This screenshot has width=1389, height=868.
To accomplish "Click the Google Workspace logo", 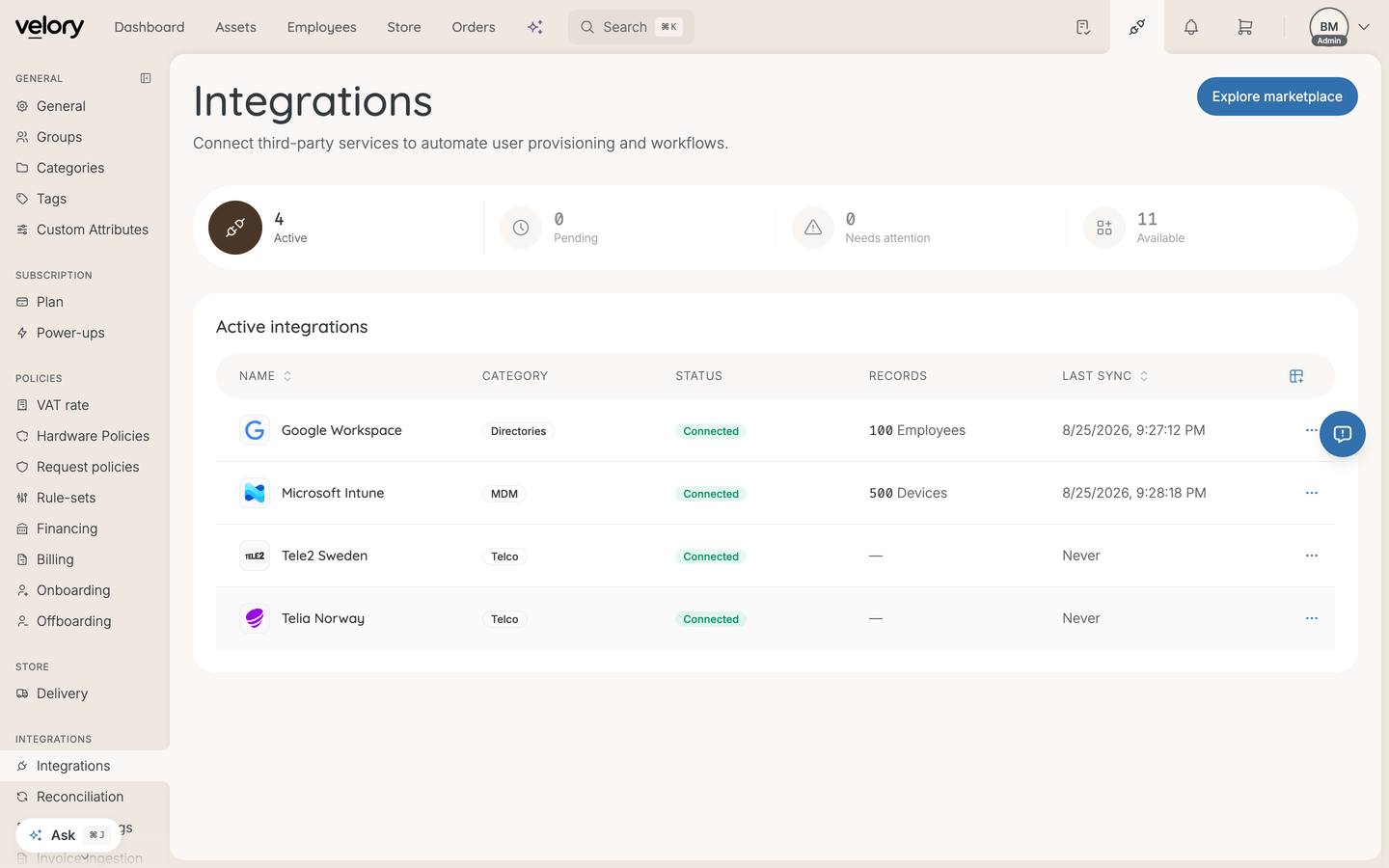I will point(255,430).
